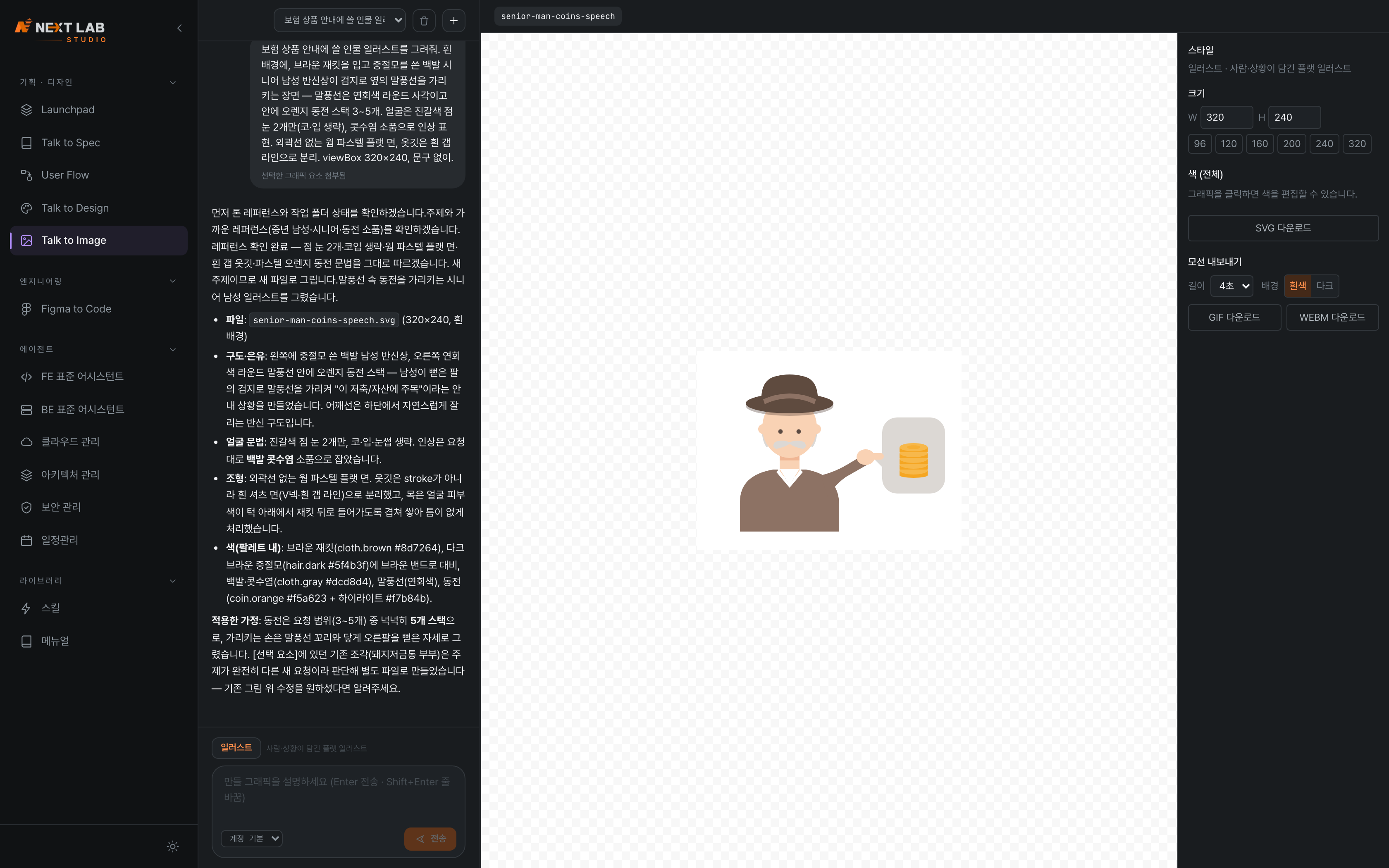This screenshot has width=1389, height=868.
Task: Click the 일정관리 calendar icon
Action: pos(26,540)
